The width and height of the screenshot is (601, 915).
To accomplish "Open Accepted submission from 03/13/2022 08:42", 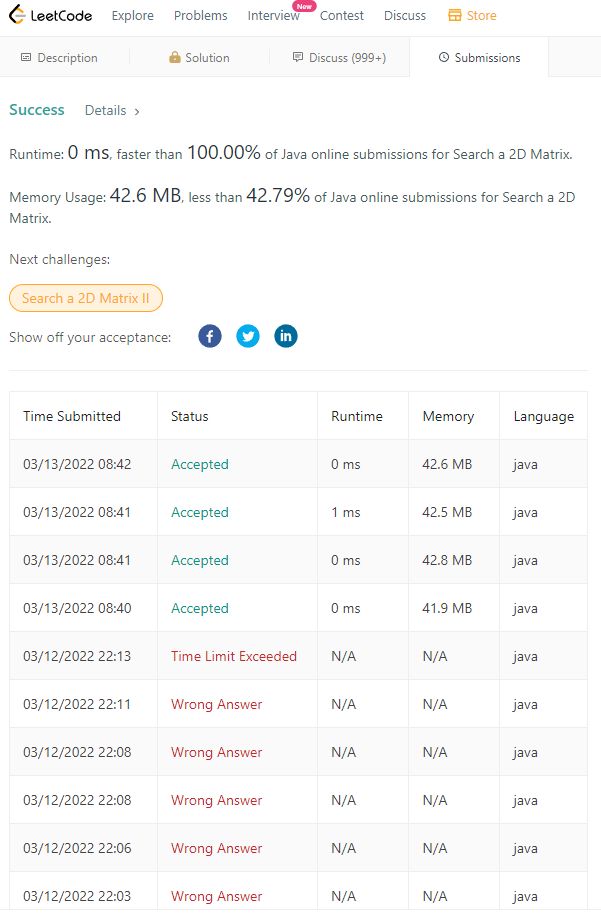I will 200,465.
